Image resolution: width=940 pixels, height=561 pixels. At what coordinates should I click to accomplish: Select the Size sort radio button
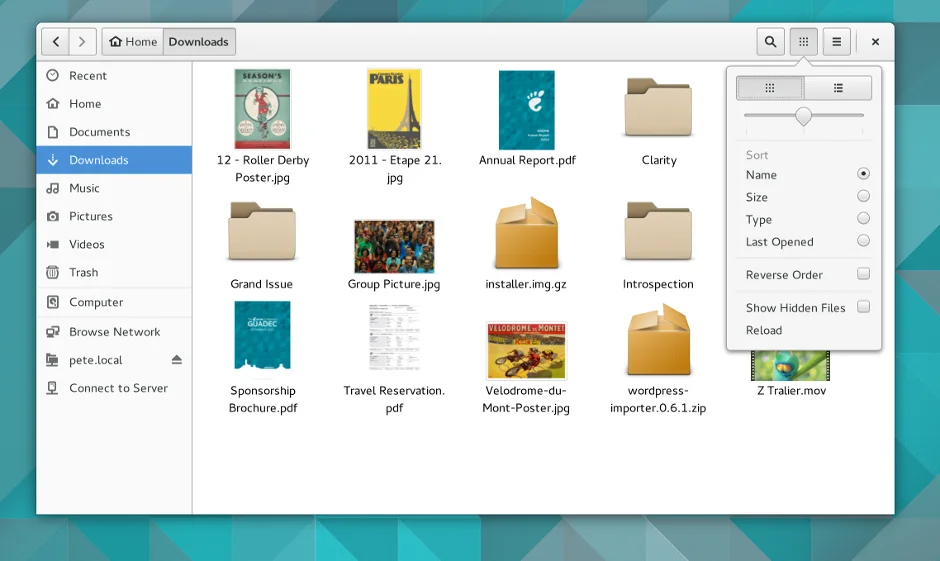tap(863, 197)
